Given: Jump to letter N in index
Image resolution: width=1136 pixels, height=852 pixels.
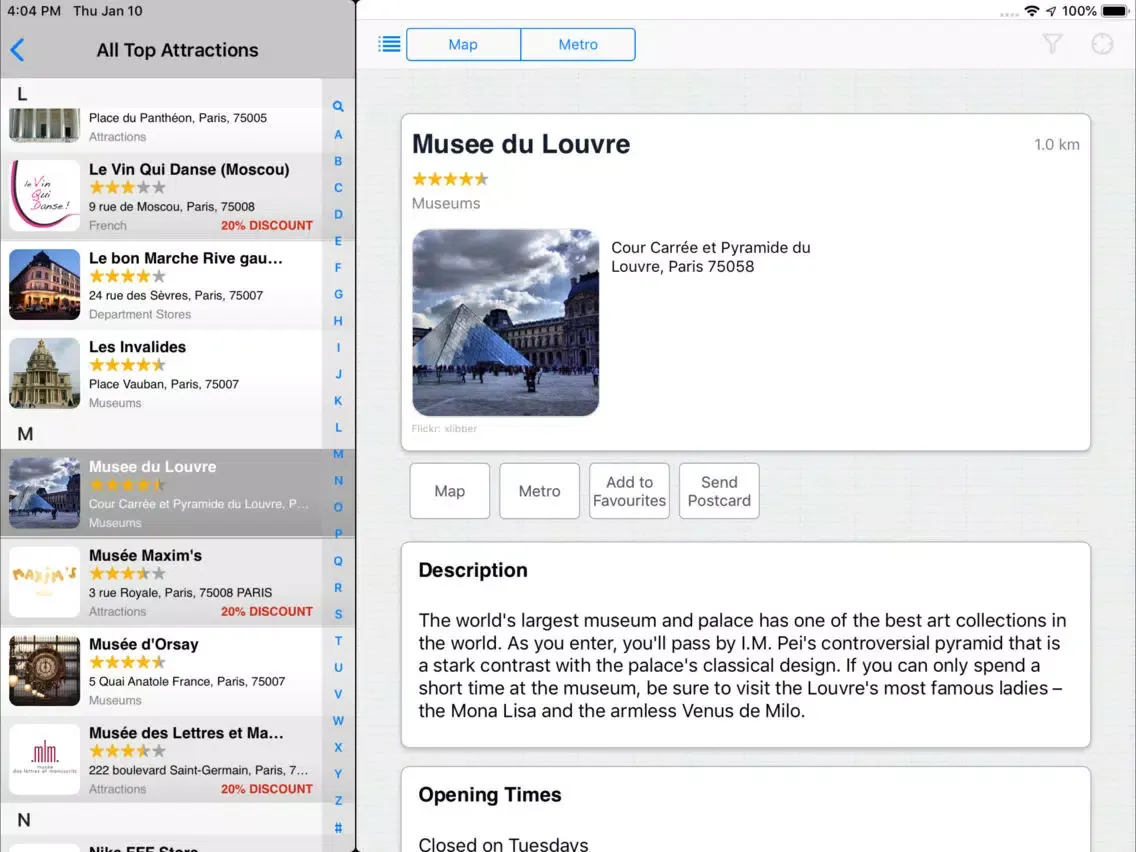Looking at the screenshot, I should coord(338,481).
